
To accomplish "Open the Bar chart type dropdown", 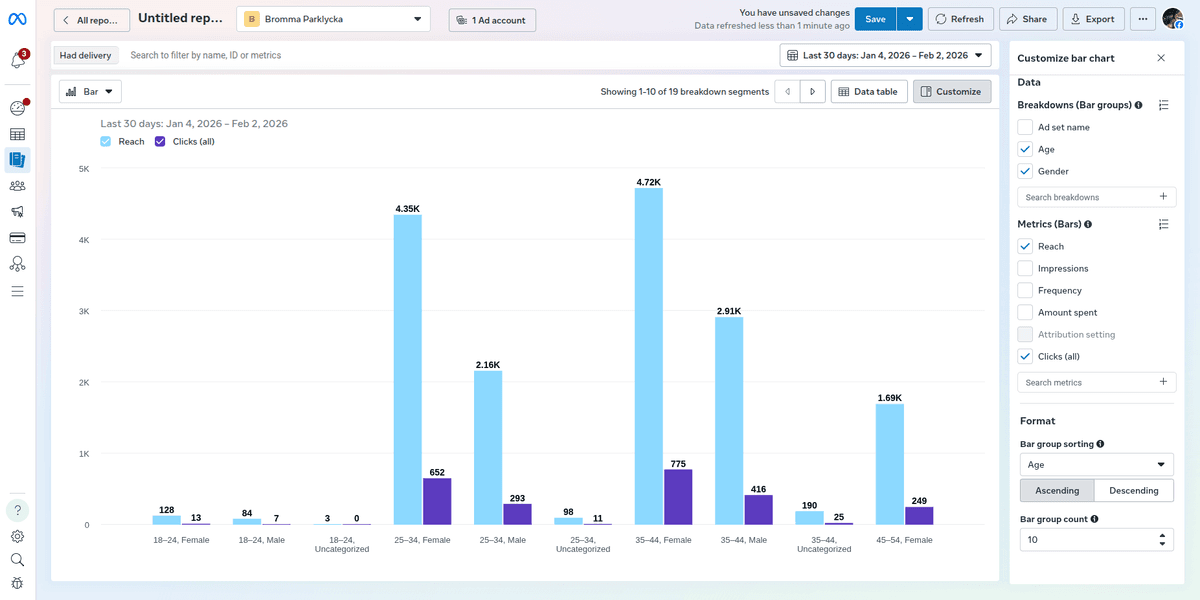I will coord(90,92).
